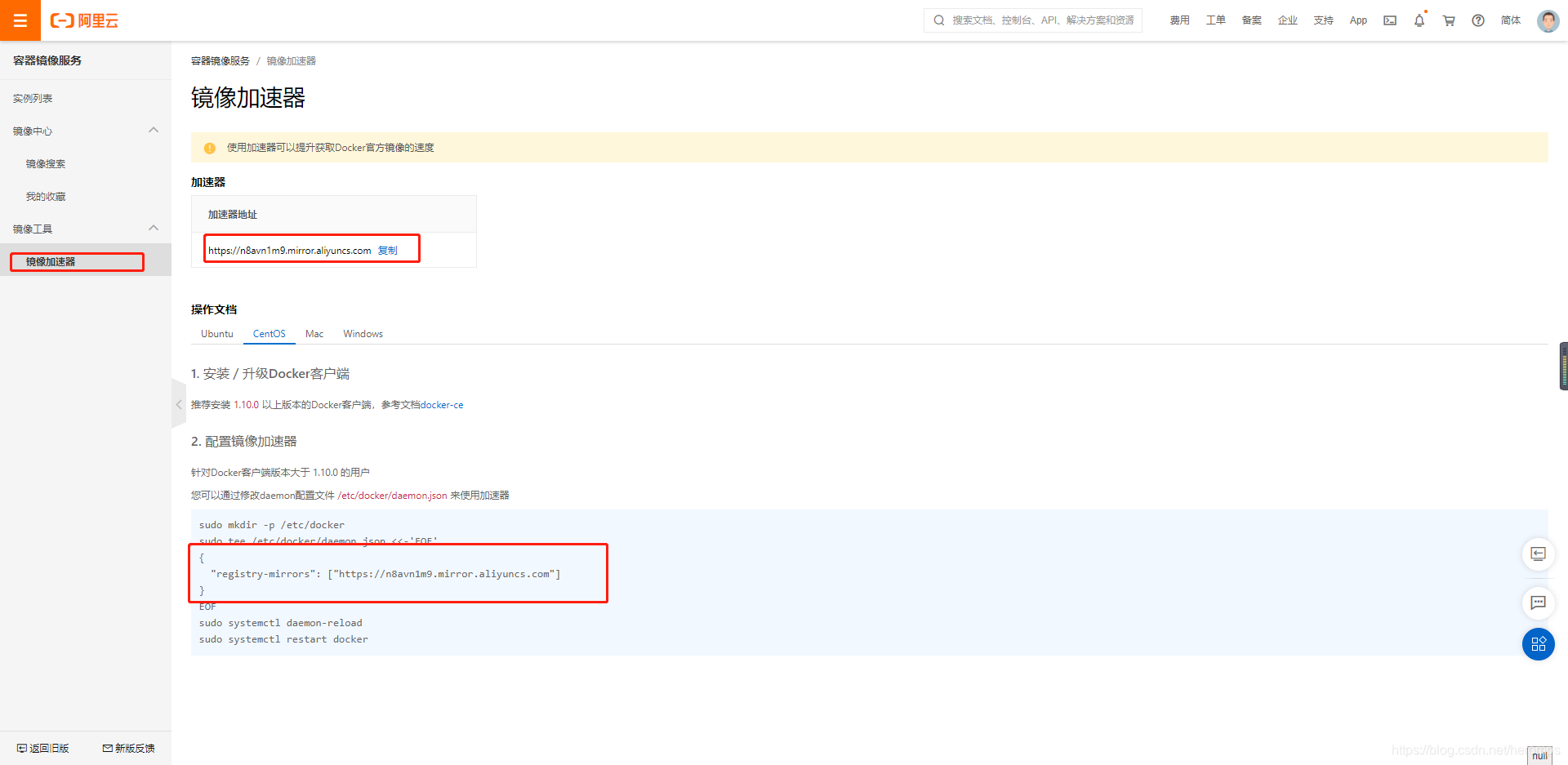Collapse the sidebar with left arrow handle
This screenshot has height=765, width=1568.
point(179,404)
